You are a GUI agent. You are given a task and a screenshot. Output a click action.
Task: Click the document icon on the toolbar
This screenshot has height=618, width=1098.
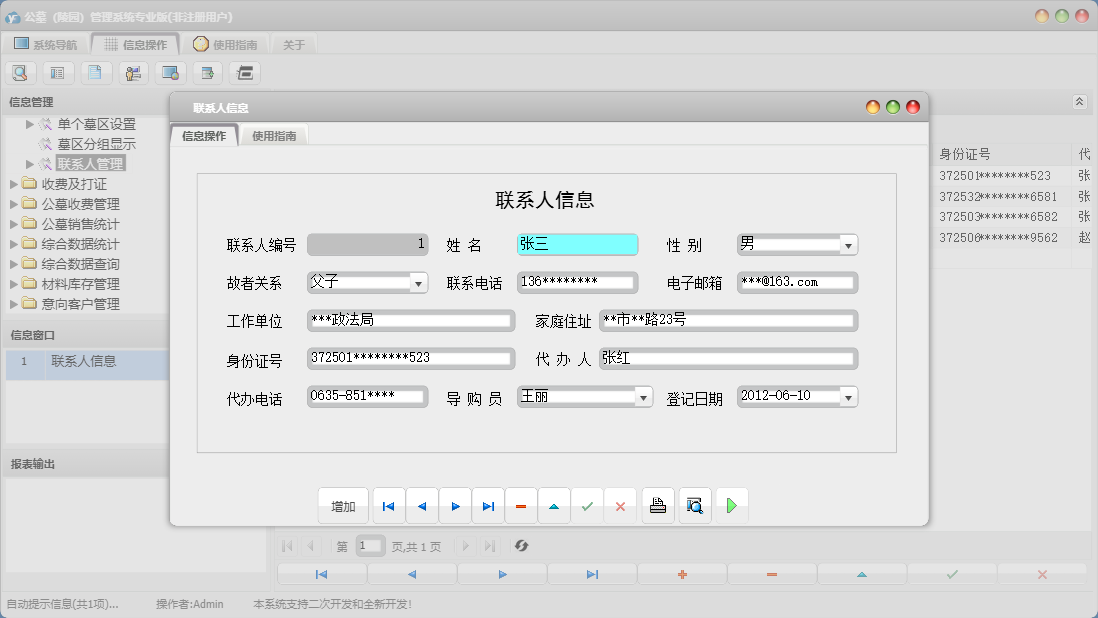point(94,72)
